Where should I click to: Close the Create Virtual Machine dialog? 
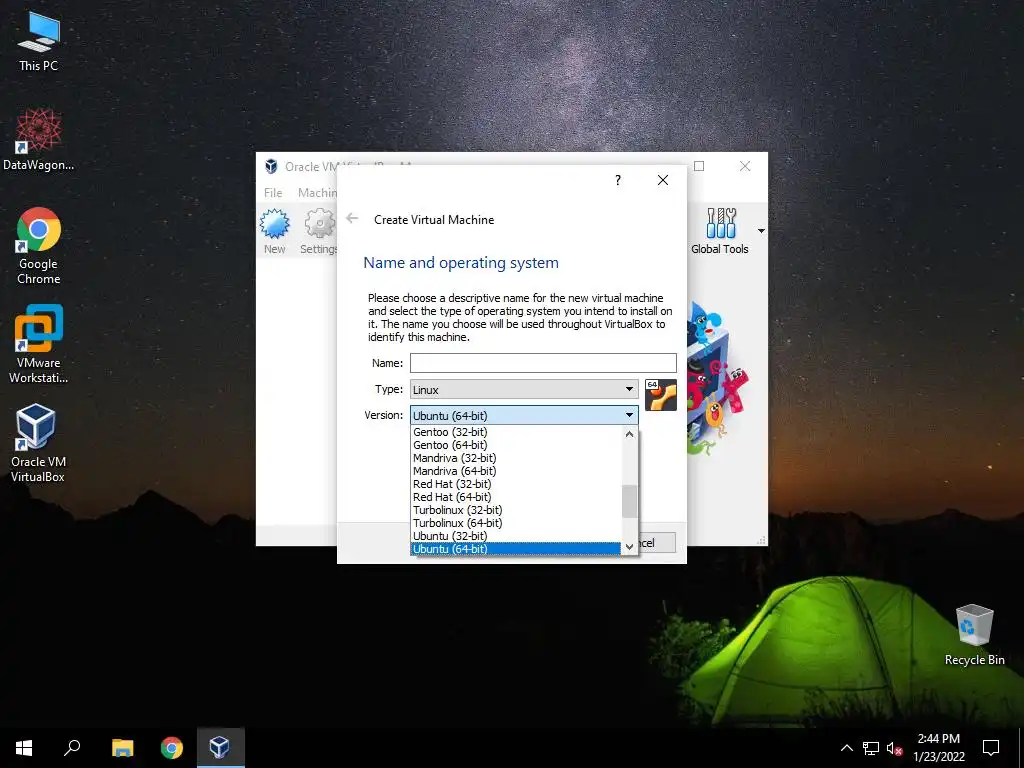(663, 180)
